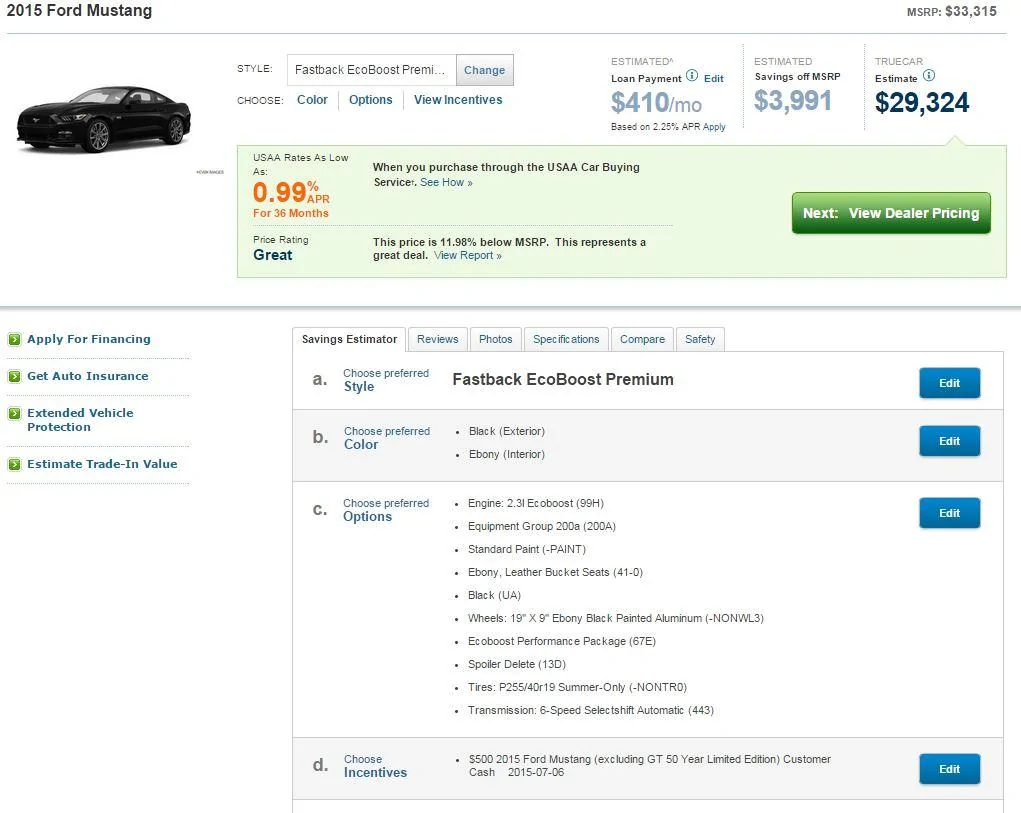Open the View Incentives link

tap(458, 100)
